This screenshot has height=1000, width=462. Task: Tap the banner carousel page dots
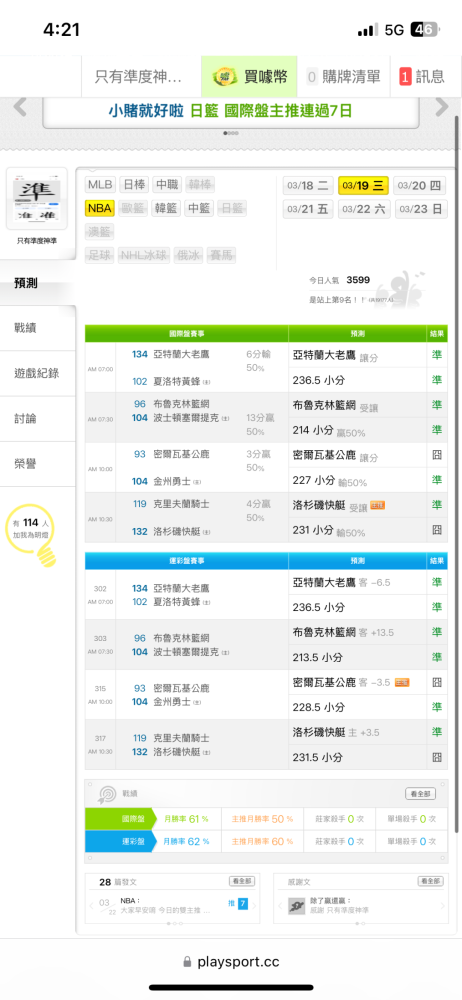[x=231, y=133]
